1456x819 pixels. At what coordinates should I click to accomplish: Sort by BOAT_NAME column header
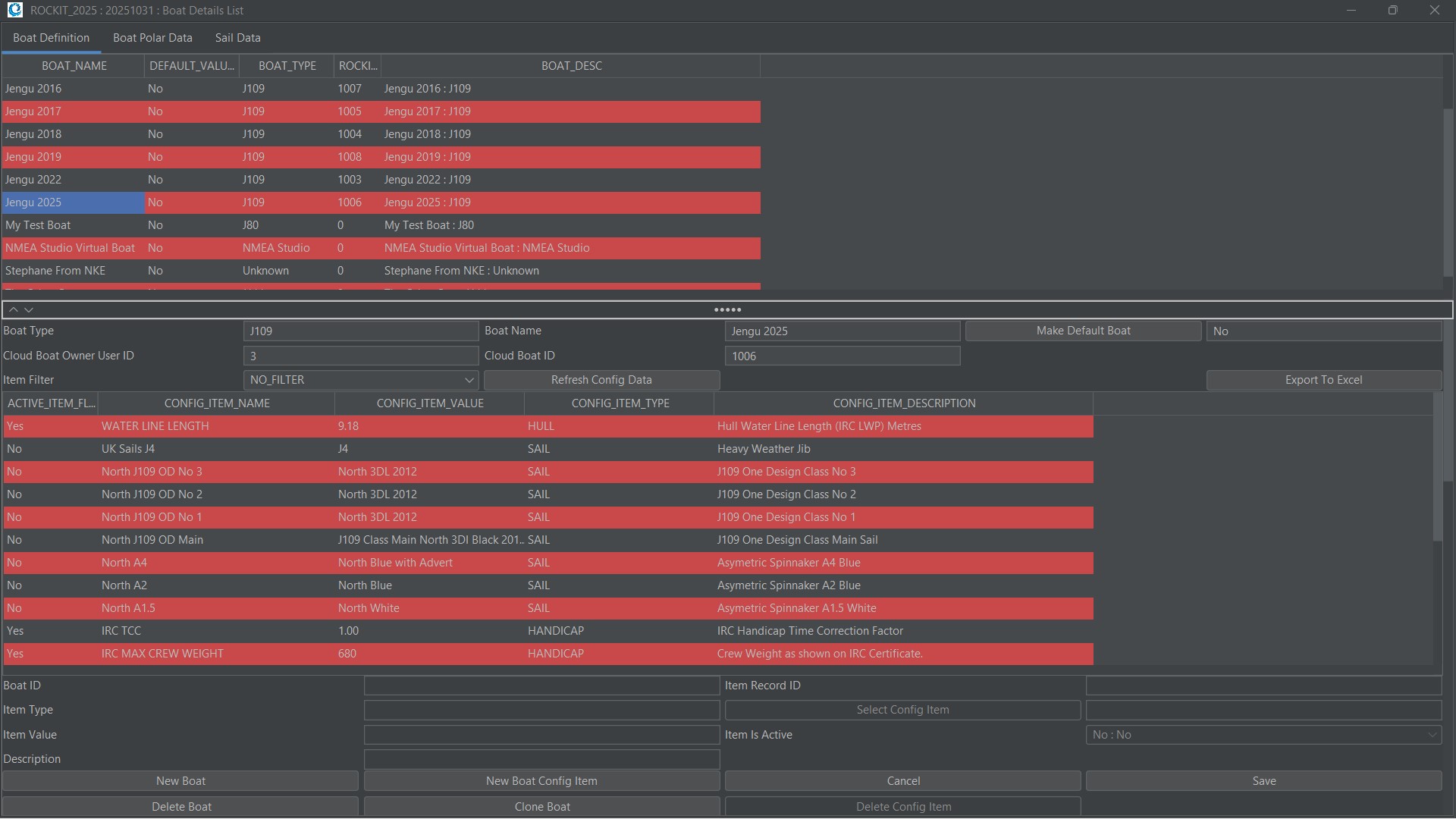tap(74, 66)
